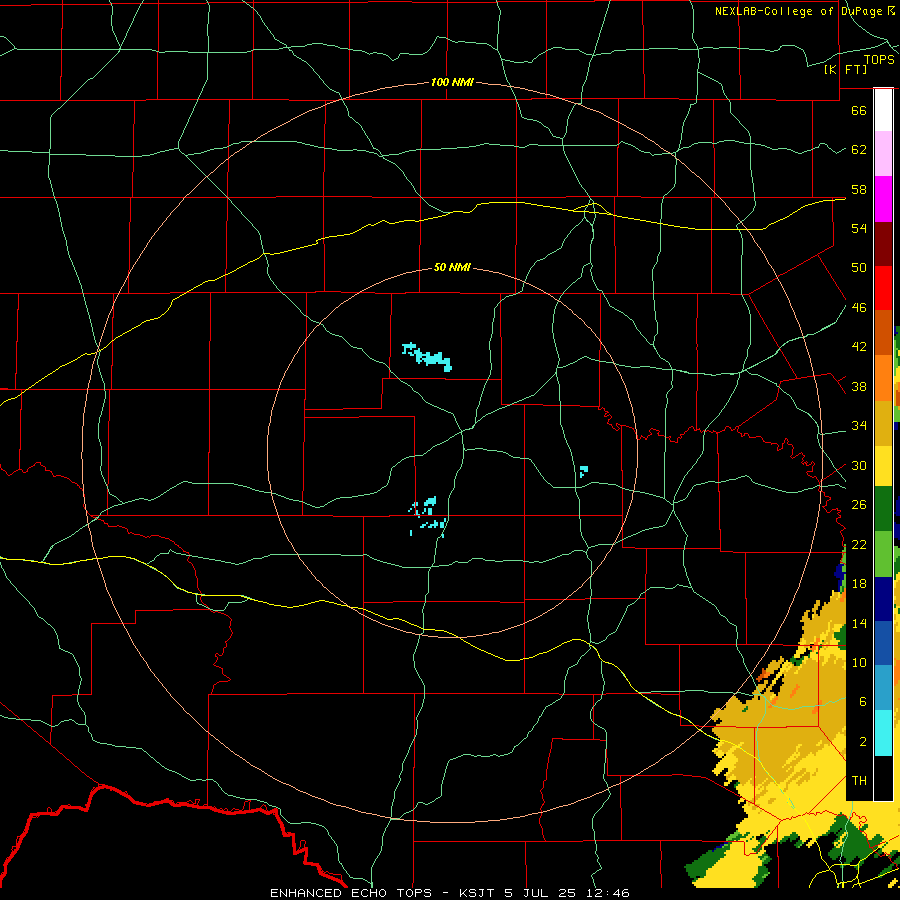Click the NEXLAB-College of DuPage label
The image size is (900, 900).
(x=804, y=11)
